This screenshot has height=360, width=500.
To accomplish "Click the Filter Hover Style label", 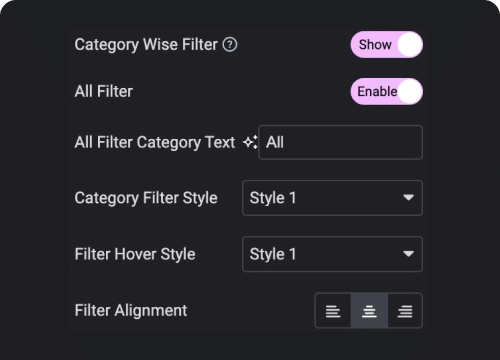I will 135,254.
